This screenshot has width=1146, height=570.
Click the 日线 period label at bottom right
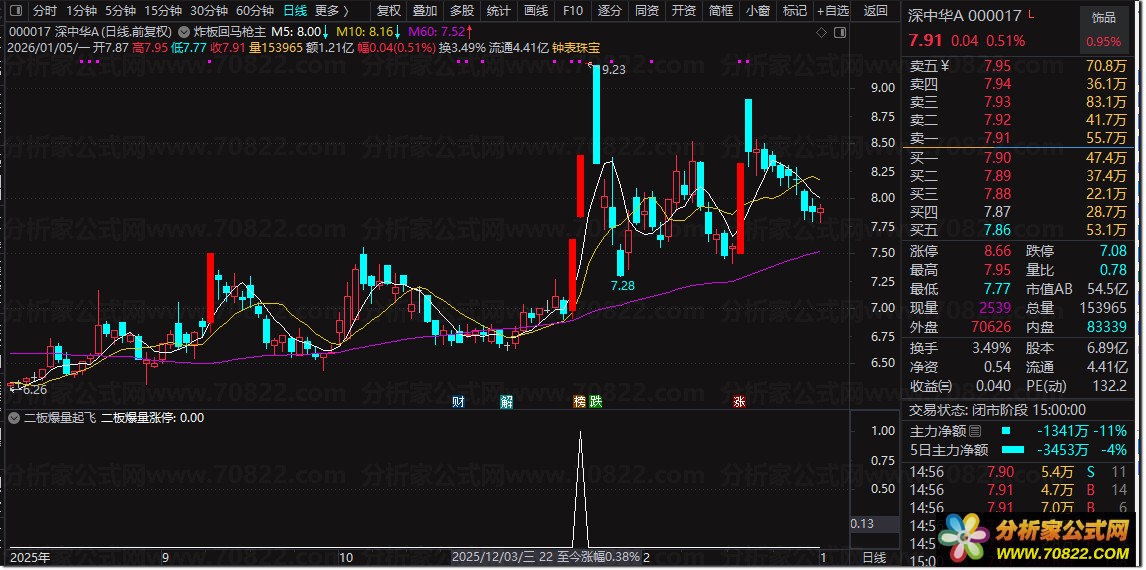[874, 558]
